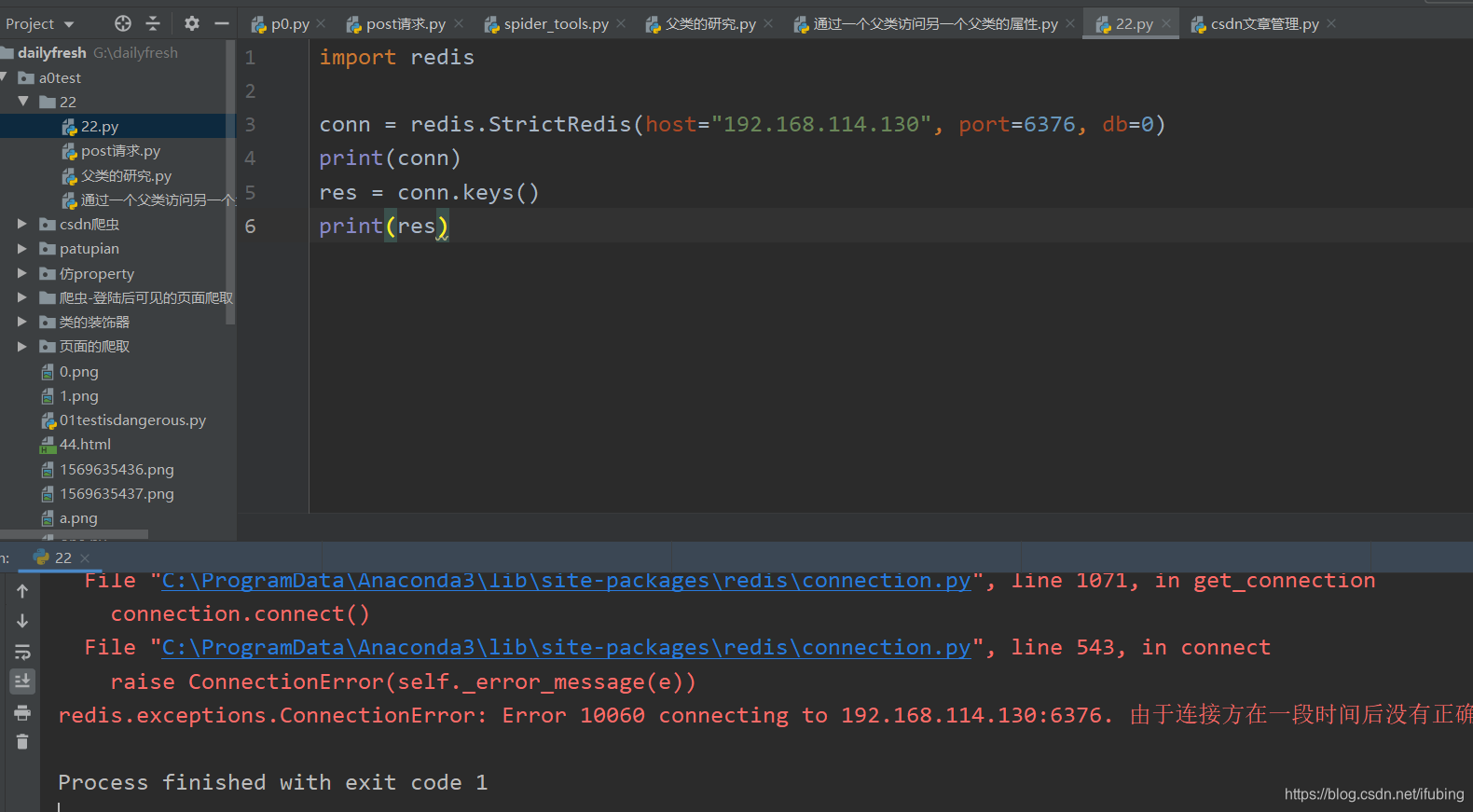Expand the 页面的爬取 folder
Screen dimensions: 1473x812
tap(22, 346)
